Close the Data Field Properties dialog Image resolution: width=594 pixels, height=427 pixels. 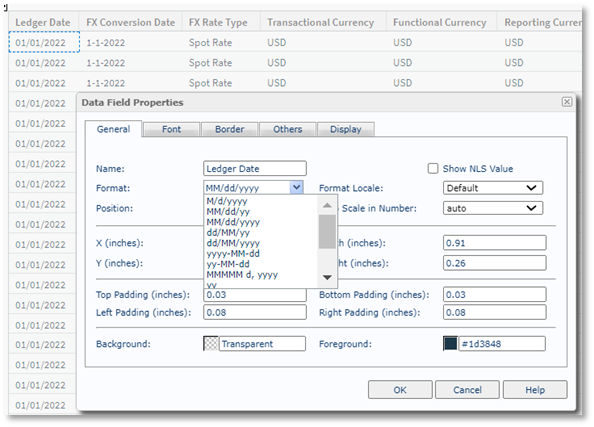point(566,102)
